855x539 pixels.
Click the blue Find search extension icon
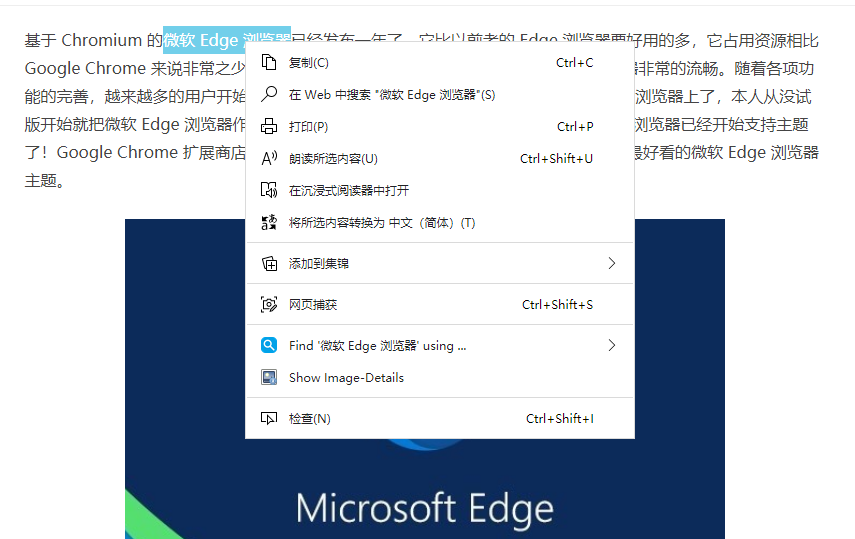[269, 345]
